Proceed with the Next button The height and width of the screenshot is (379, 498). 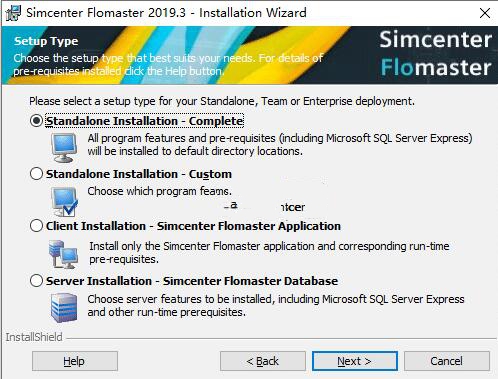click(x=355, y=361)
